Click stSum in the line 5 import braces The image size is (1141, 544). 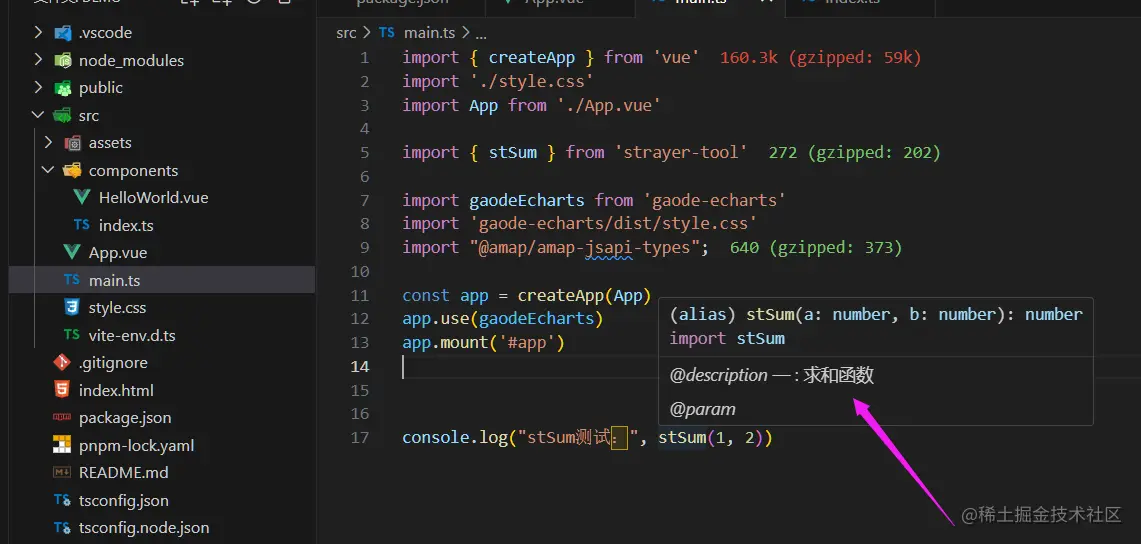[513, 153]
